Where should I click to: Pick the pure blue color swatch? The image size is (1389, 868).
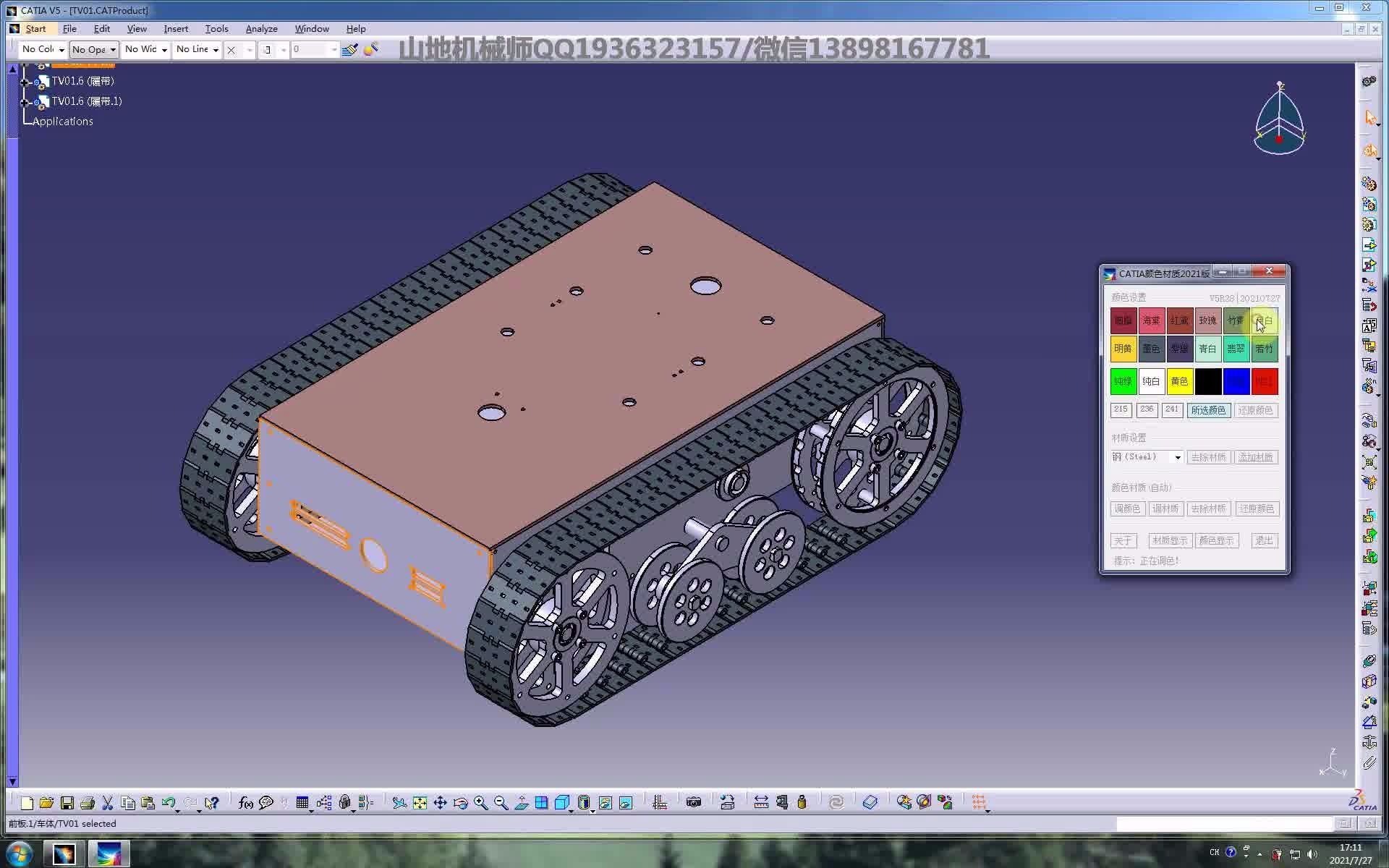pyautogui.click(x=1236, y=381)
